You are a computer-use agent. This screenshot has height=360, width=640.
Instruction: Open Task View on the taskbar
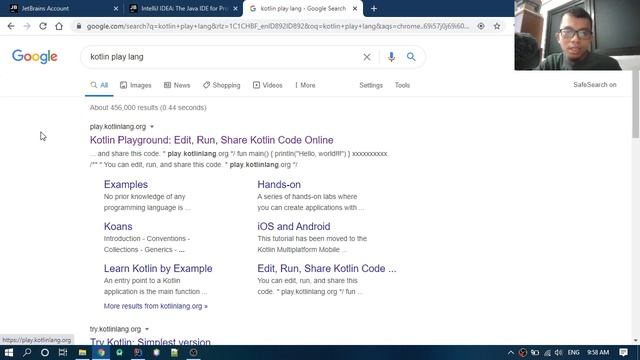63,353
